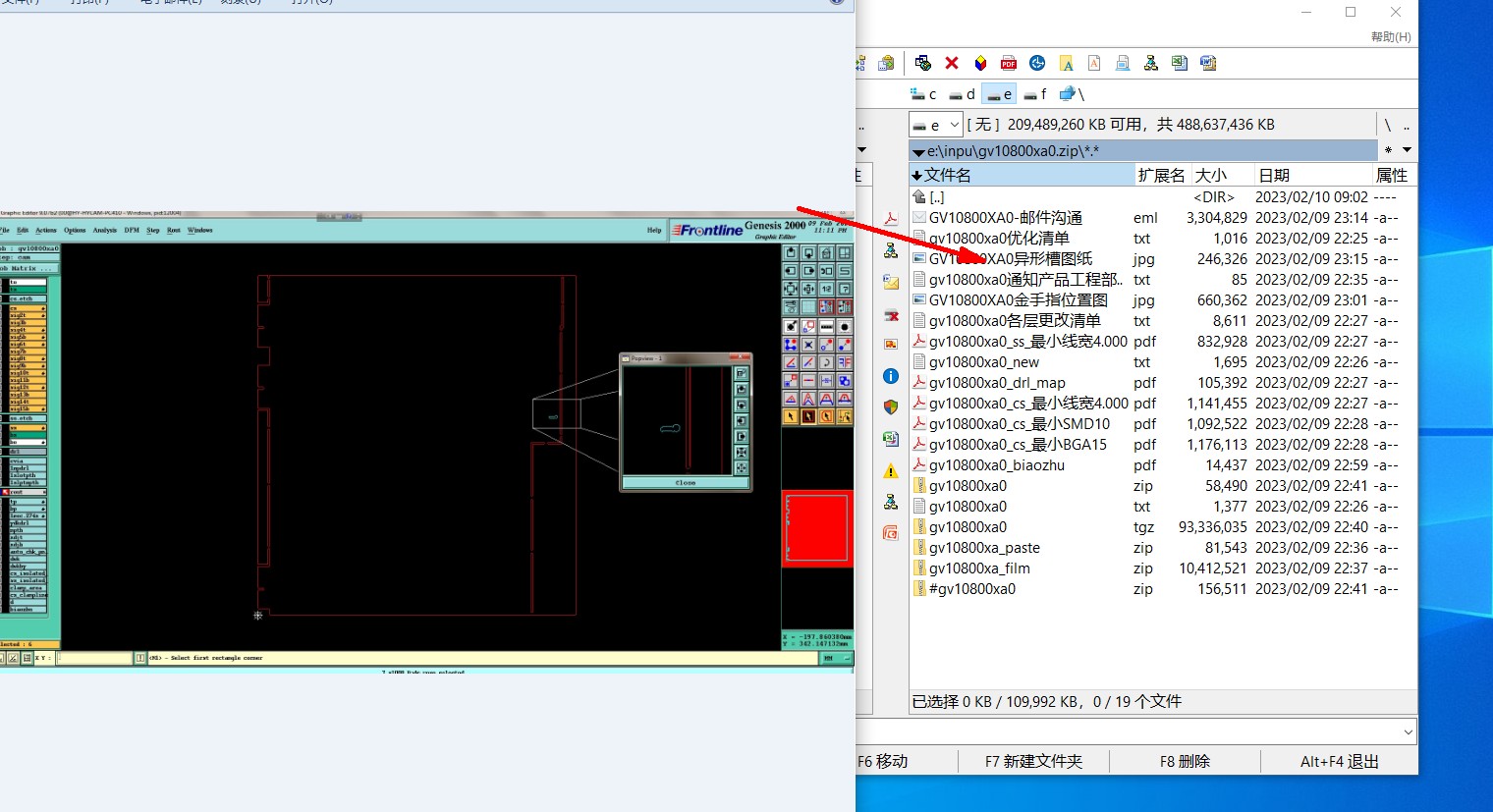The image size is (1493, 812).
Task: Click the red board overview thumbnail
Action: [x=816, y=528]
